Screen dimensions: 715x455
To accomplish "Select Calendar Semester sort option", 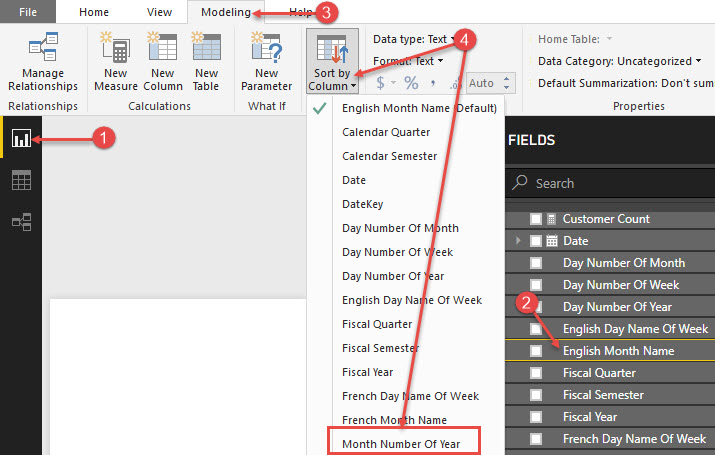I will 406,156.
